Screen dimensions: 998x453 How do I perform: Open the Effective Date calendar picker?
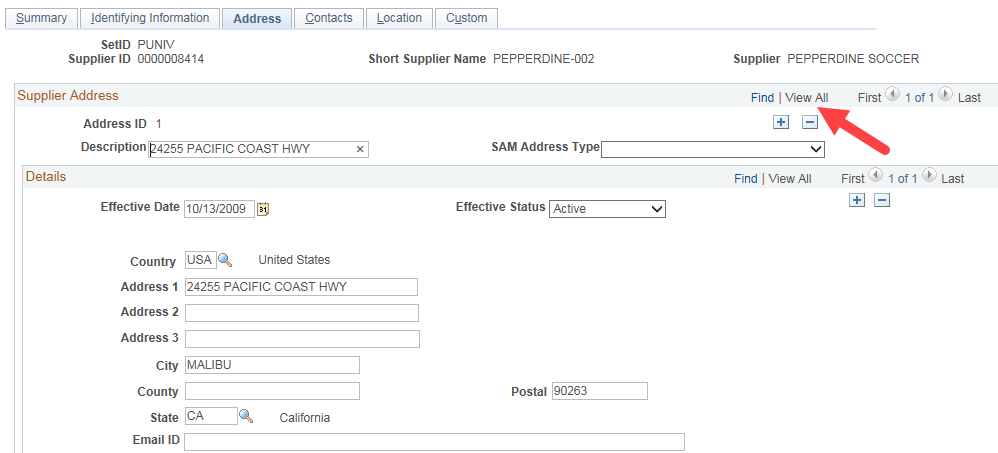click(x=264, y=209)
